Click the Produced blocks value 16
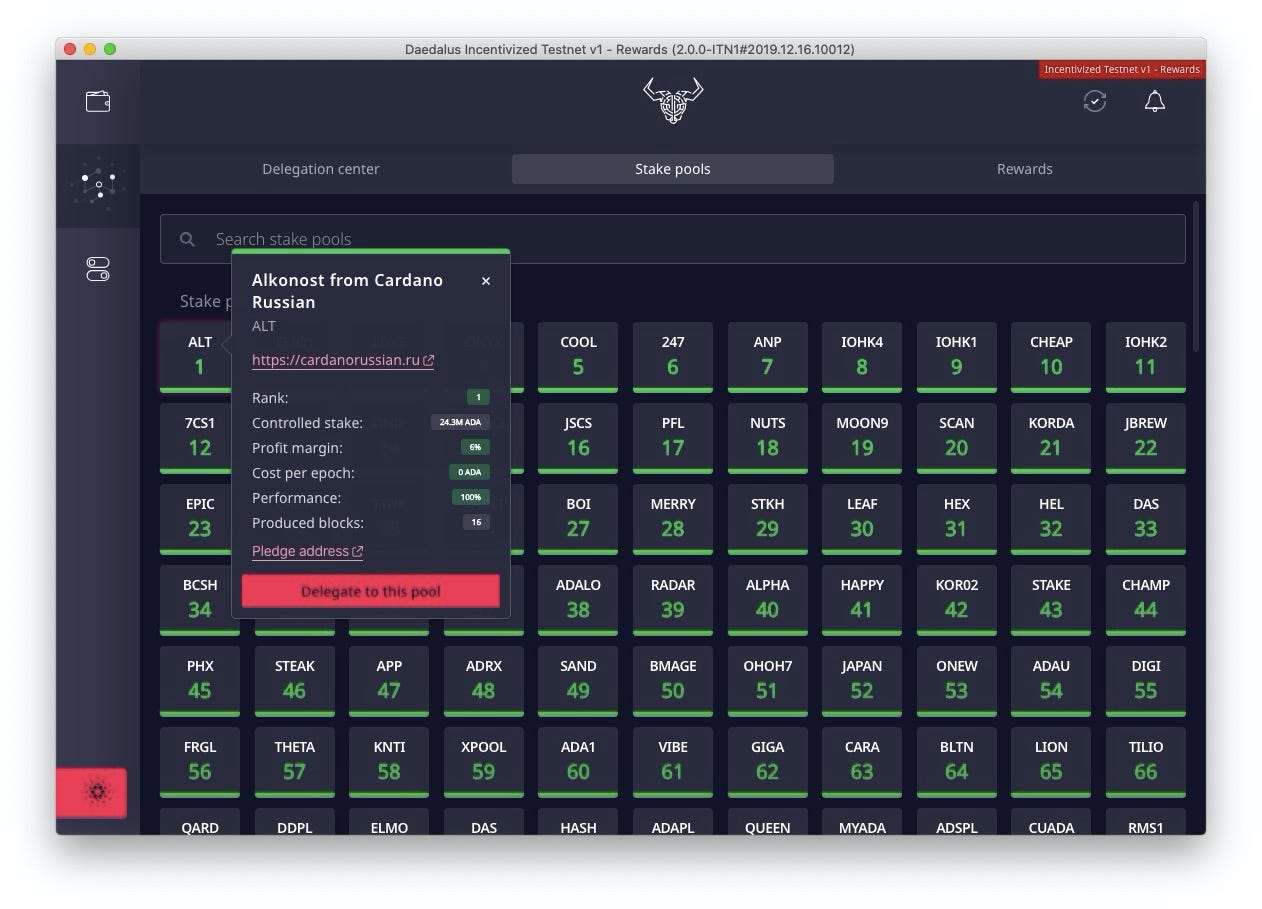The height and width of the screenshot is (909, 1262). click(476, 522)
